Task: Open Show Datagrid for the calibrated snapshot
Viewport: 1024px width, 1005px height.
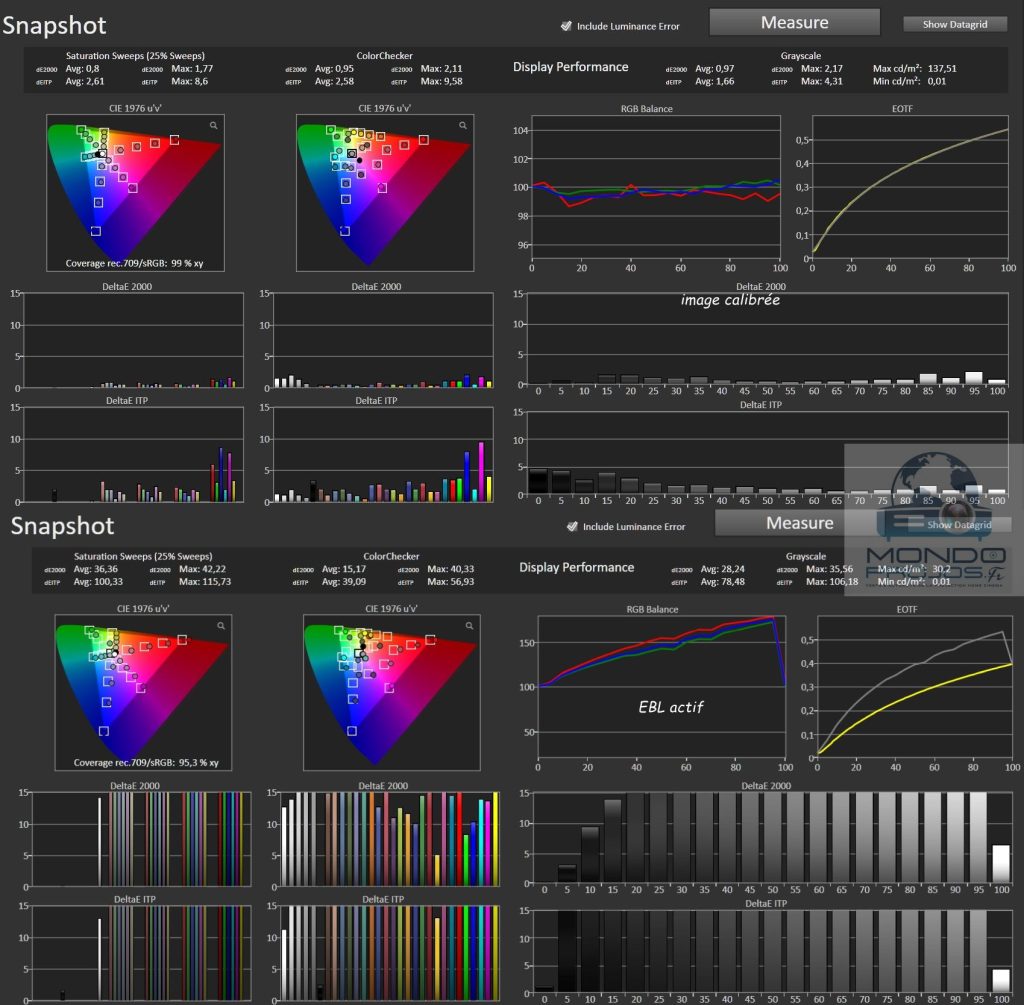Action: (954, 24)
